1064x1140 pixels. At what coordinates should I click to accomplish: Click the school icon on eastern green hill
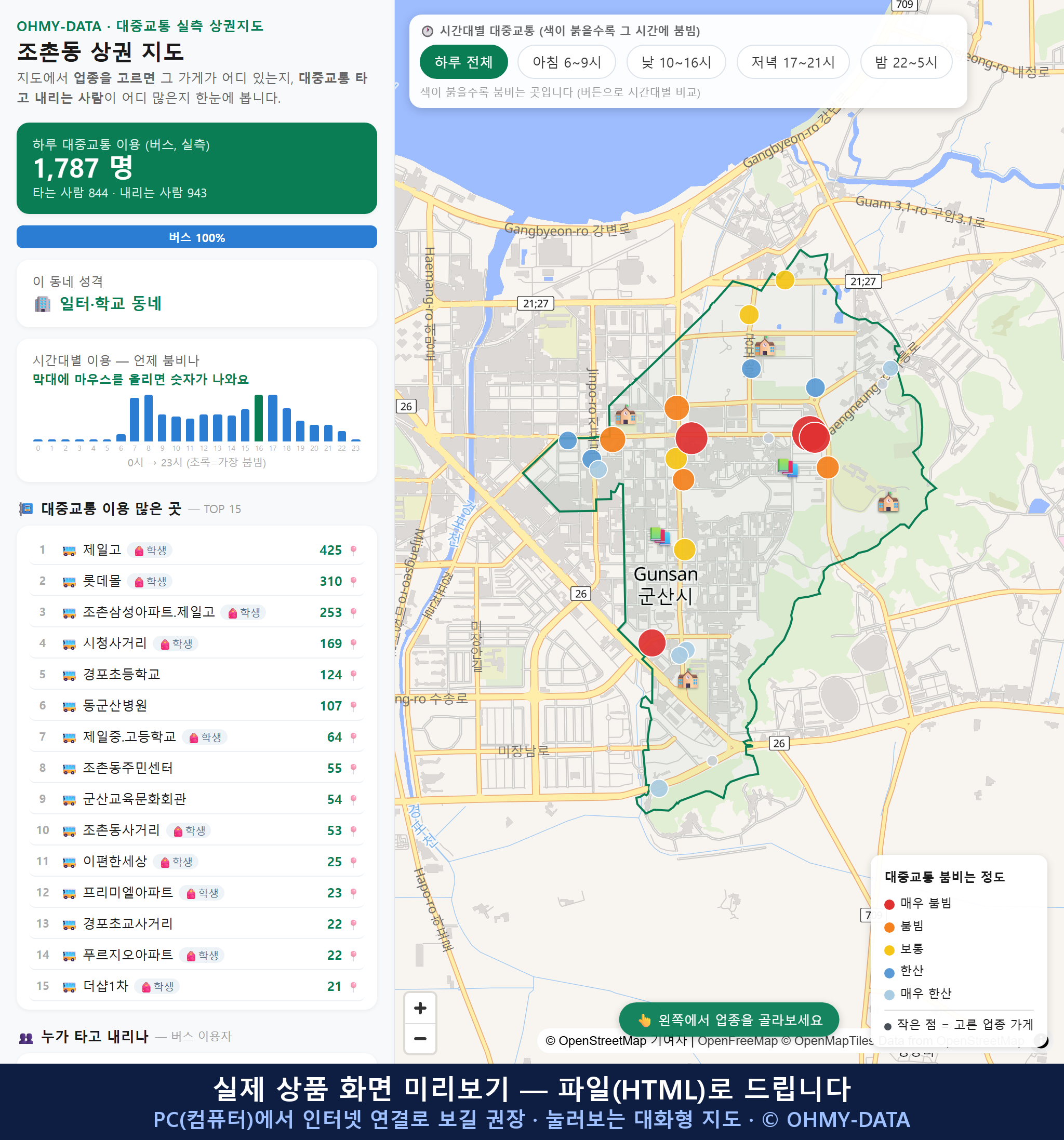(888, 502)
